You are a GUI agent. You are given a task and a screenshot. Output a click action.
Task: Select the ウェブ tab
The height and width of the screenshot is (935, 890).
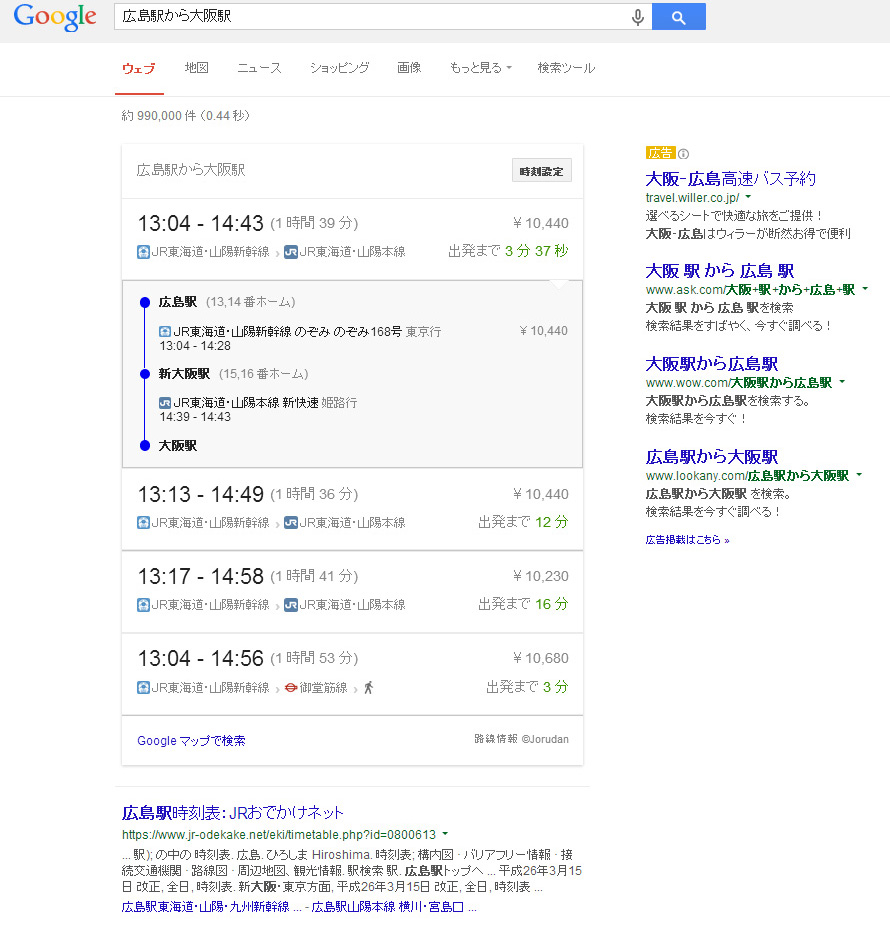click(x=139, y=69)
